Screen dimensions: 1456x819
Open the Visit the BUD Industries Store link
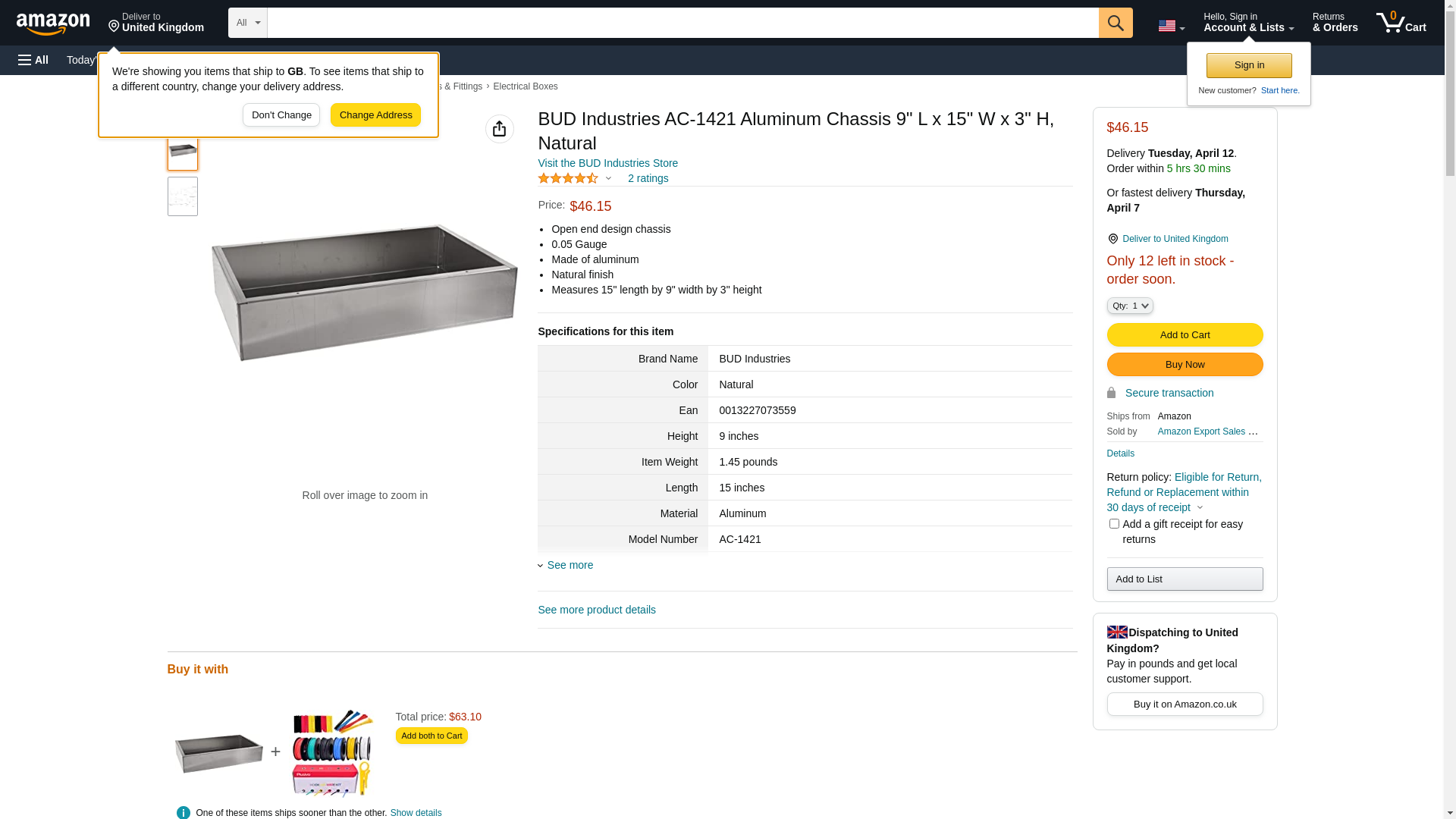click(x=608, y=163)
